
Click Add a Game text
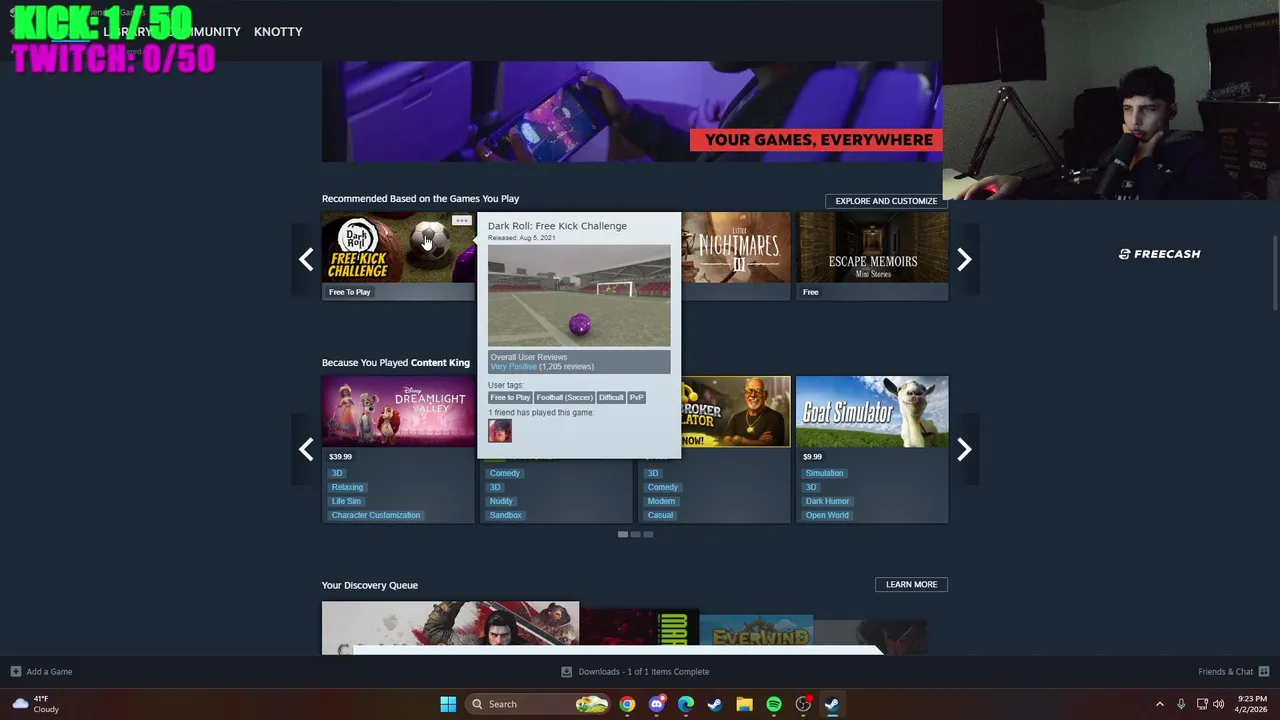point(49,672)
